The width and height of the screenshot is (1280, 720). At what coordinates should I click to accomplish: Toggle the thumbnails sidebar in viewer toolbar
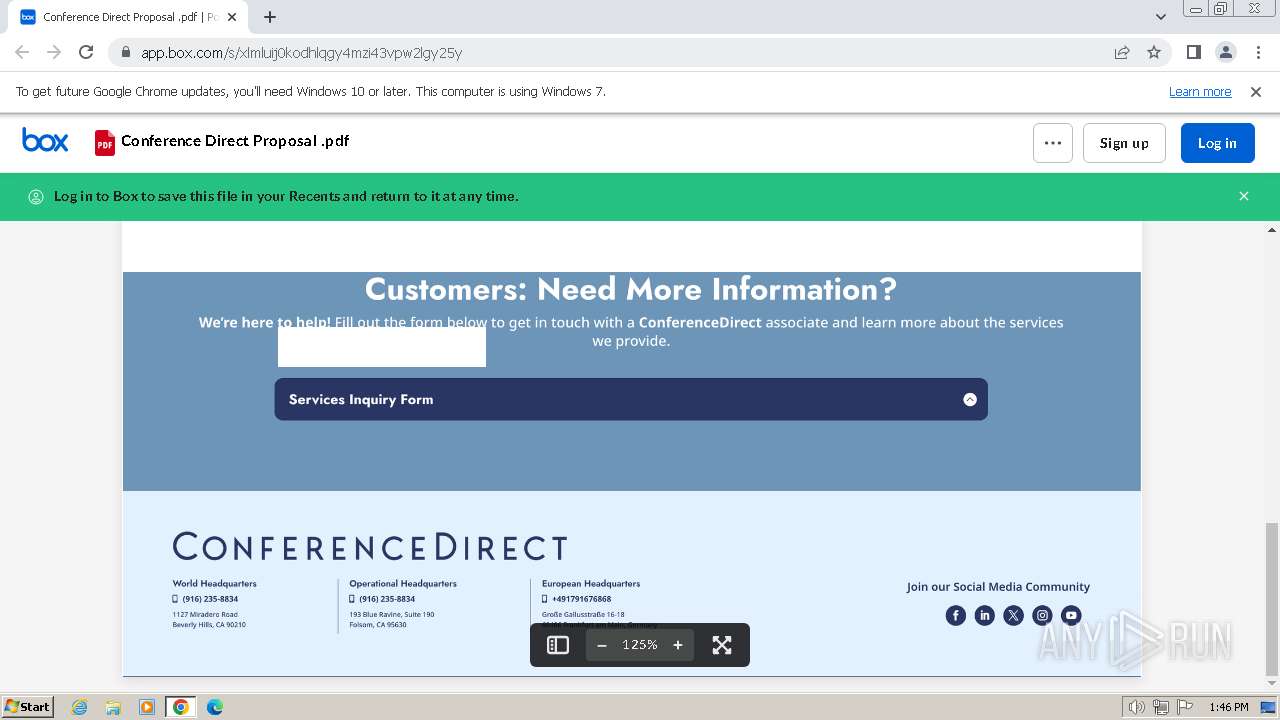(558, 645)
